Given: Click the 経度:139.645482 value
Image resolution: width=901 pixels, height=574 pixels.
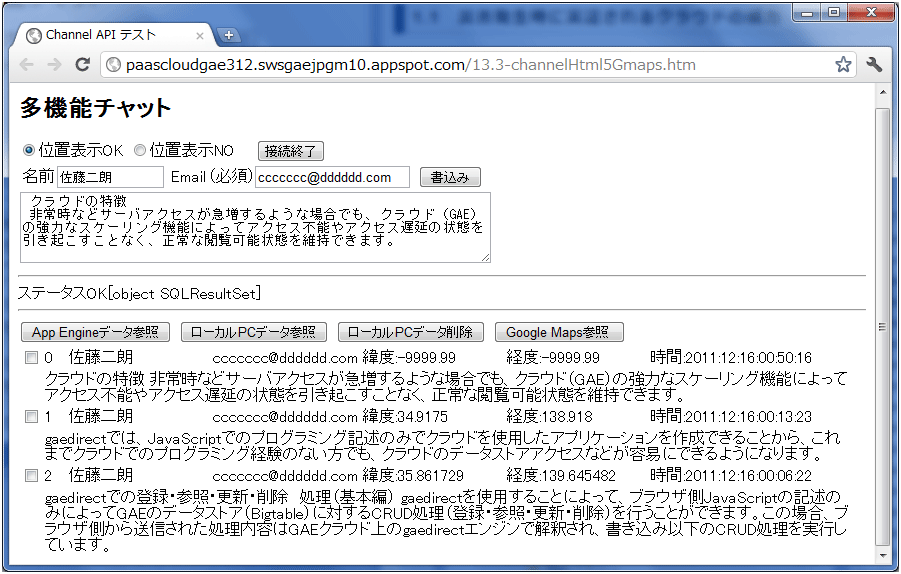Looking at the screenshot, I should click(x=561, y=475).
